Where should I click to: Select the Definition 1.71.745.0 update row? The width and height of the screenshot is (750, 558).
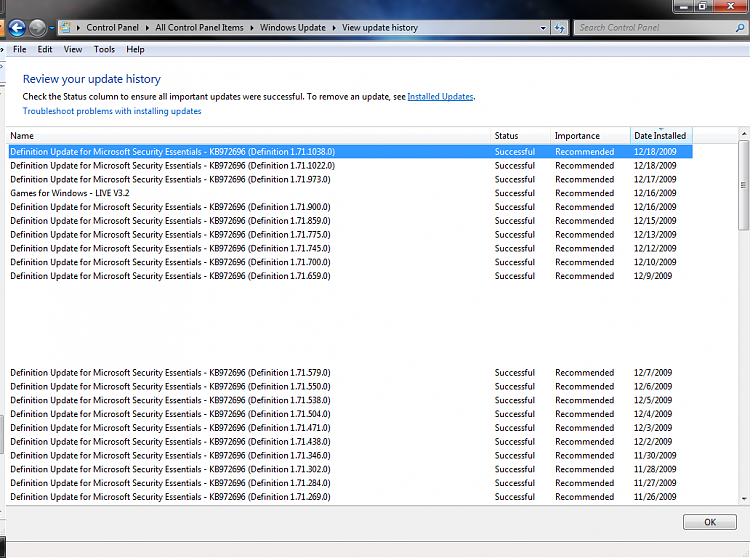click(351, 249)
